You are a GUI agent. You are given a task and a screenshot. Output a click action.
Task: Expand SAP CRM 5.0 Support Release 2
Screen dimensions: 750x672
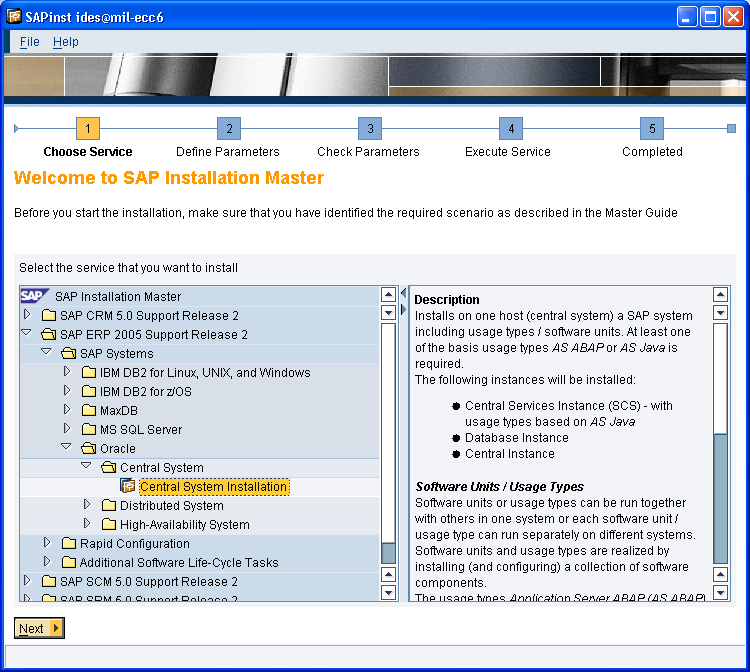28,315
